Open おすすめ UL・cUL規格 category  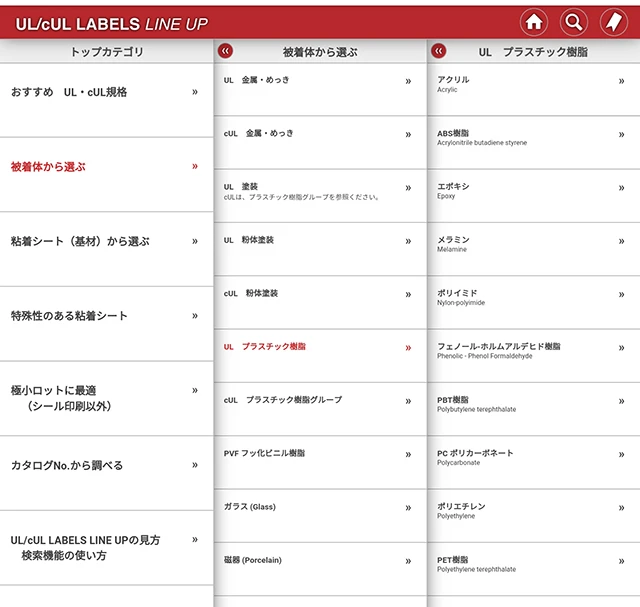coord(107,100)
